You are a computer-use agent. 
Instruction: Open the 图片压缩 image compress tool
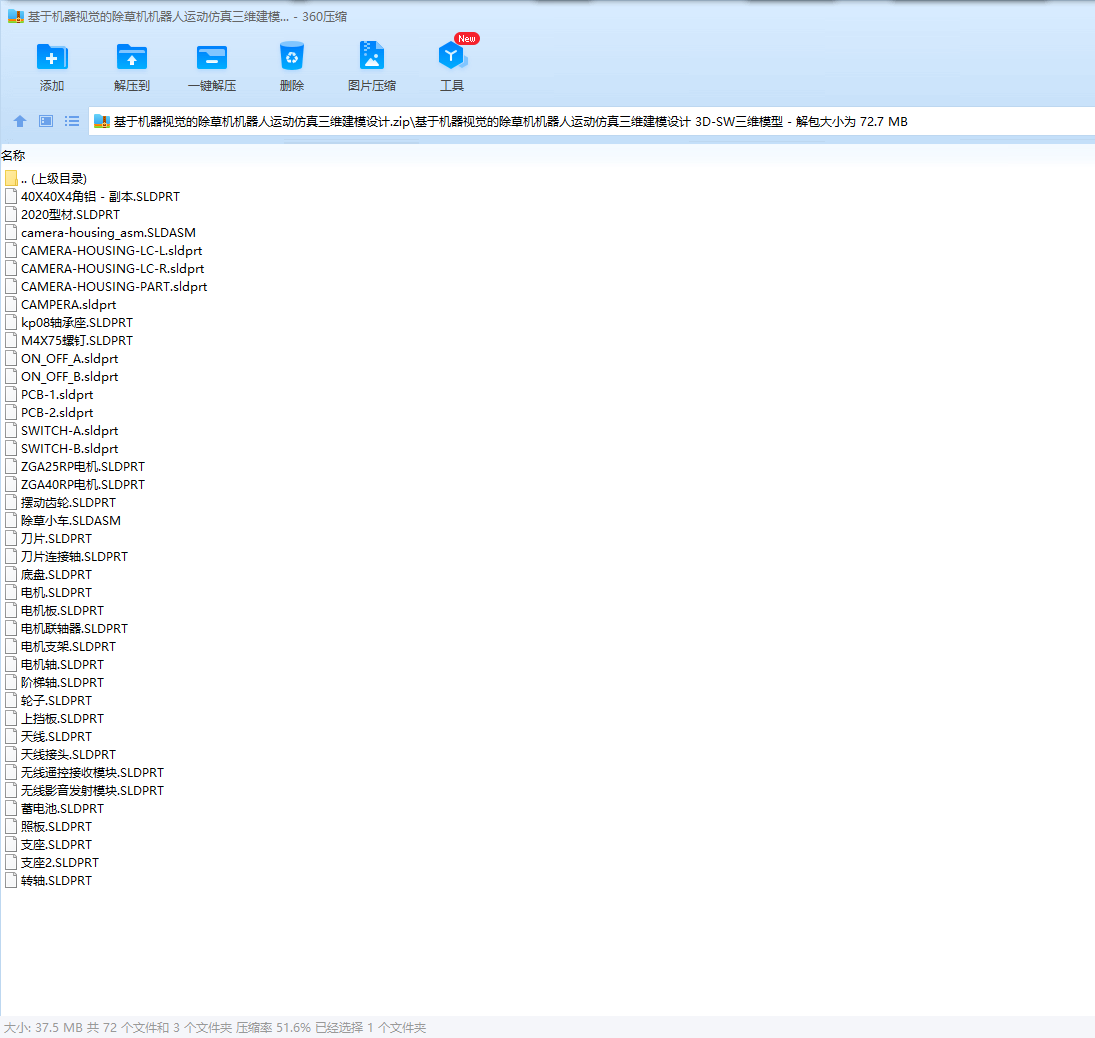pyautogui.click(x=372, y=56)
